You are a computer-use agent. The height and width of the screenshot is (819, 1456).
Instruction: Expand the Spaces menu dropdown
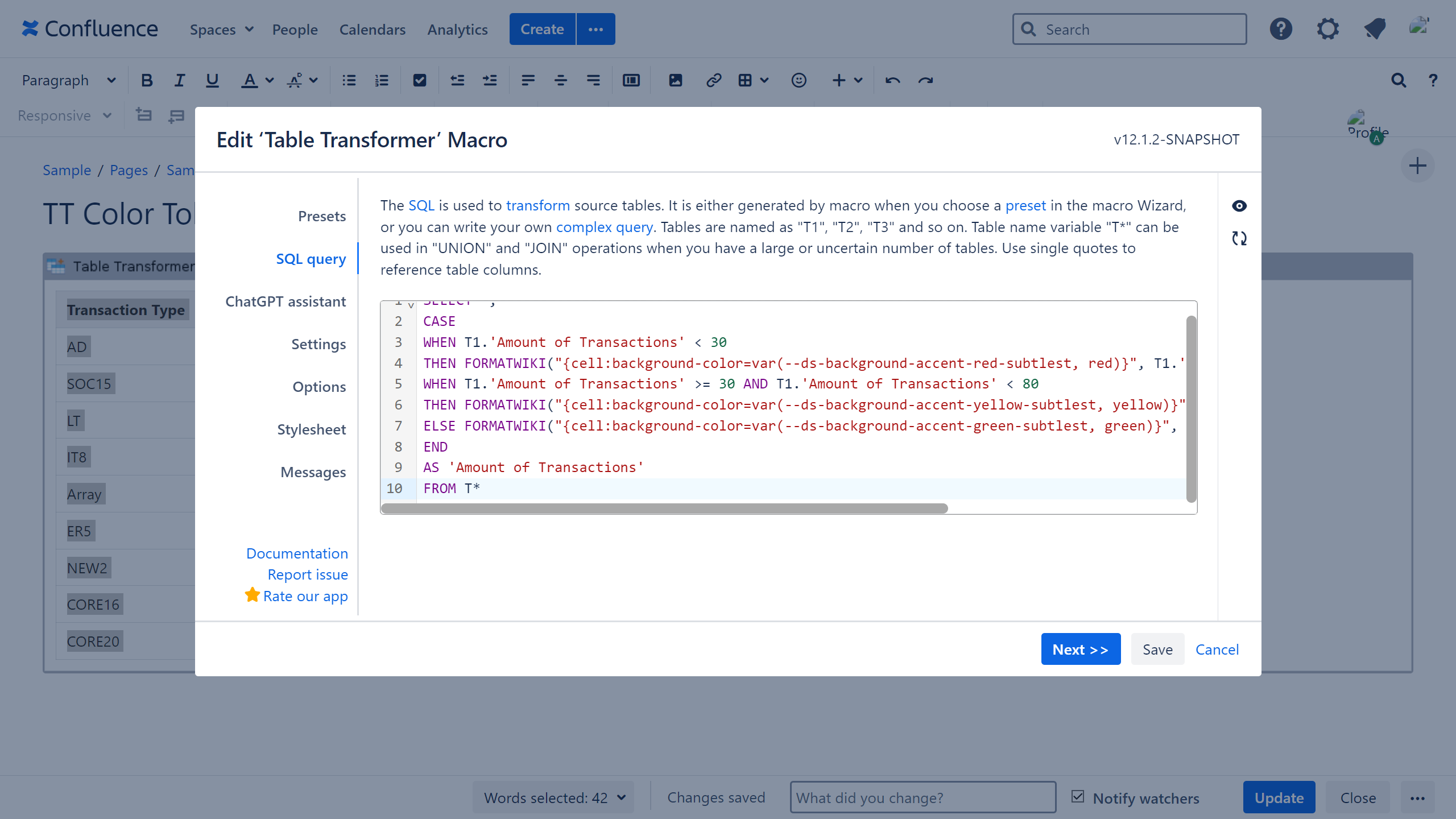pyautogui.click(x=221, y=30)
